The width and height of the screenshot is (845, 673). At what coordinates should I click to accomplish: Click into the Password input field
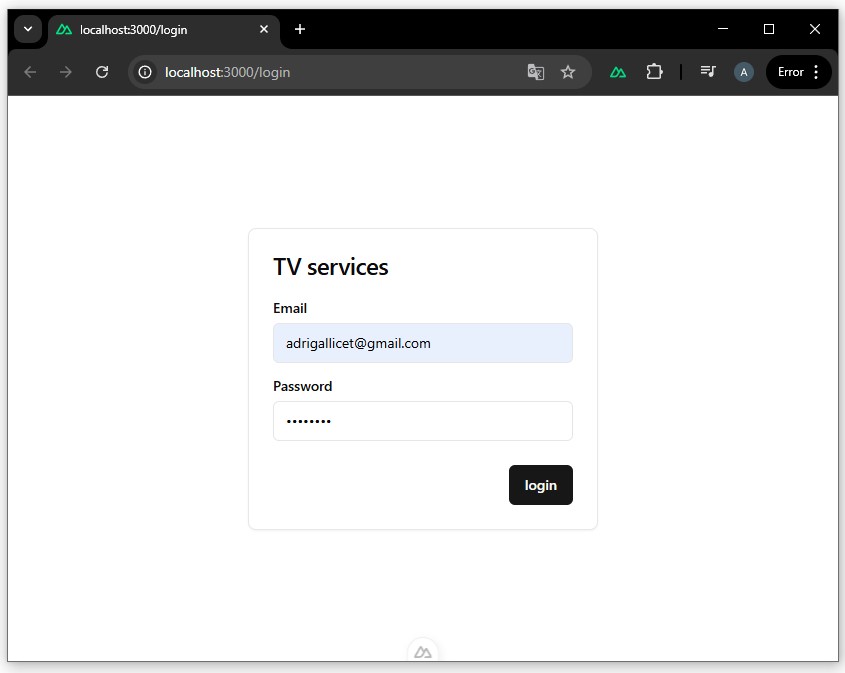point(422,421)
